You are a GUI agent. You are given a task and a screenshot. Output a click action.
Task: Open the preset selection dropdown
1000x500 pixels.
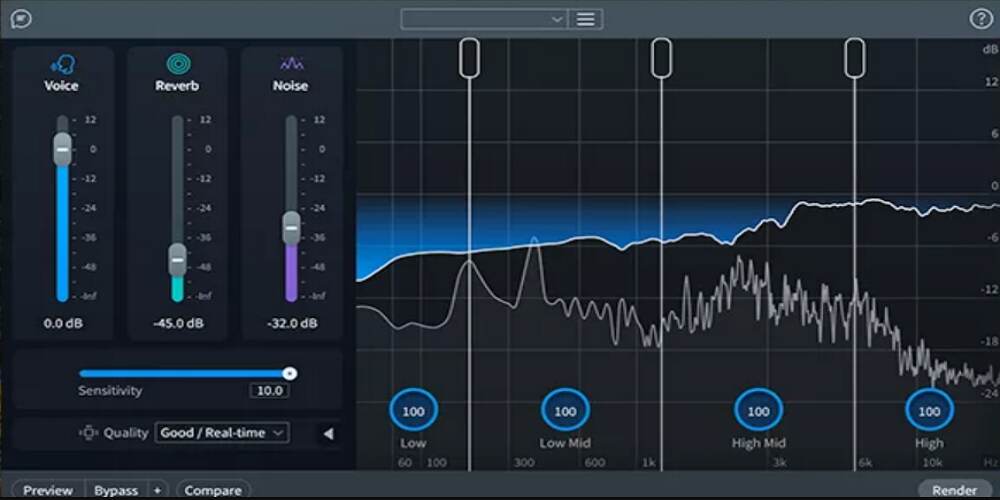coord(484,19)
